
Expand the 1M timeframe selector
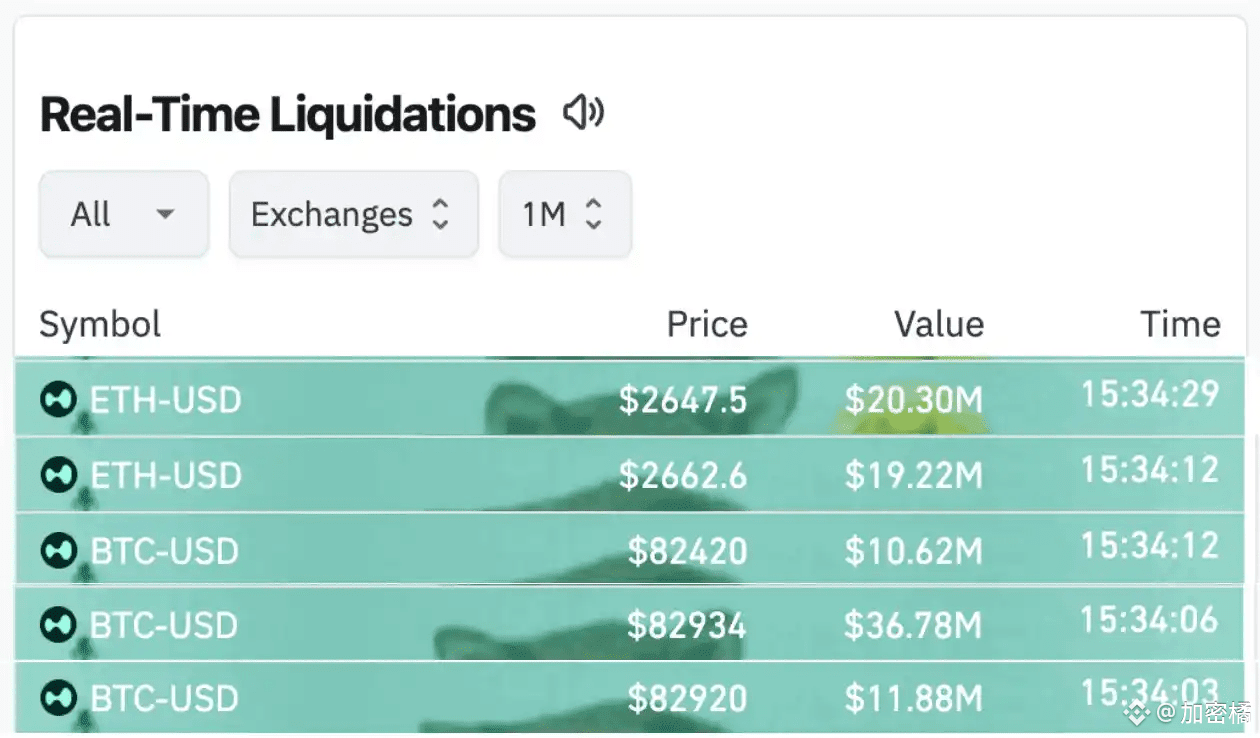564,214
